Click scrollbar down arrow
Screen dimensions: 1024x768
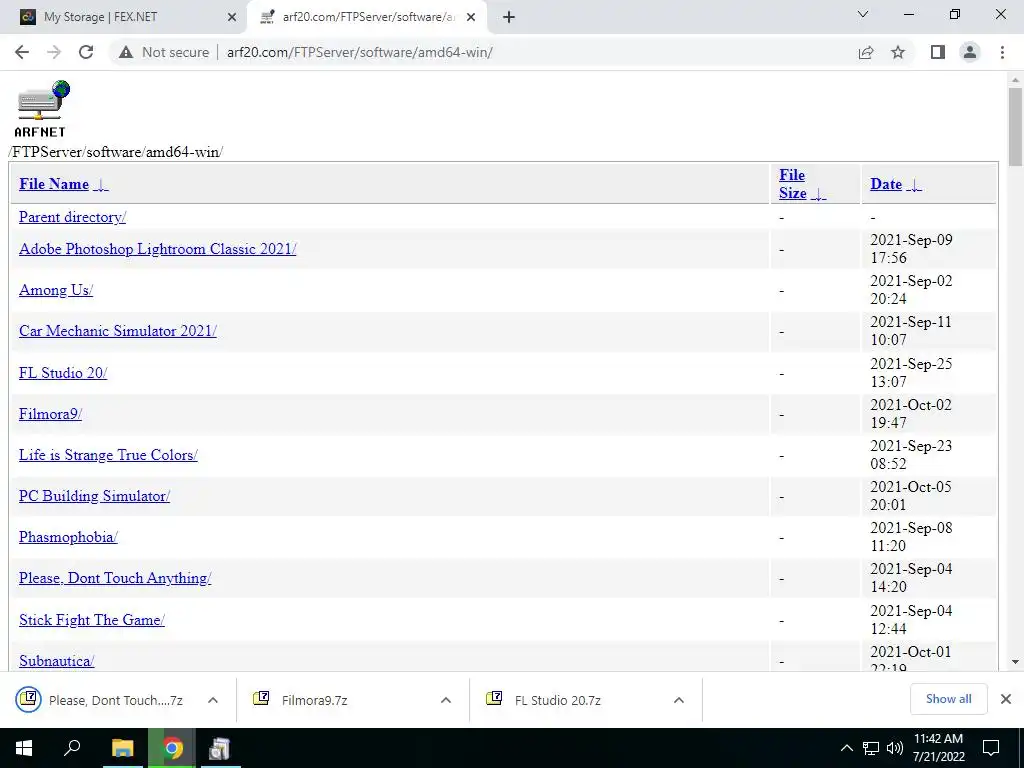(1015, 662)
